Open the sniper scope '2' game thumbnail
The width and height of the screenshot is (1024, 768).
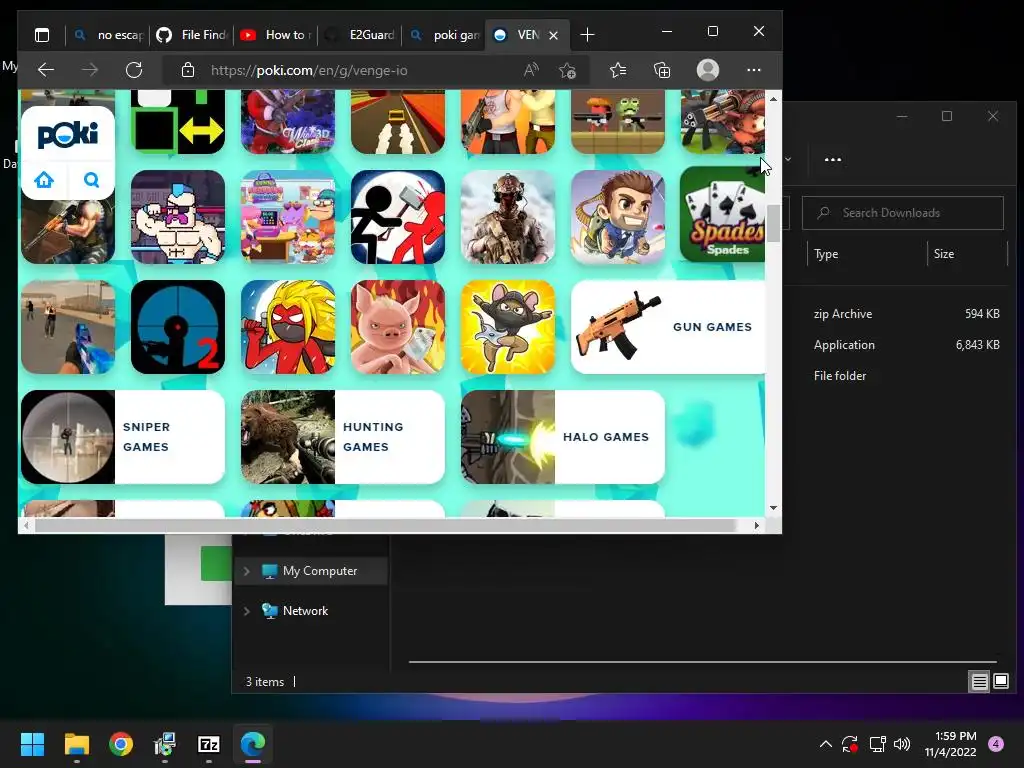click(178, 327)
